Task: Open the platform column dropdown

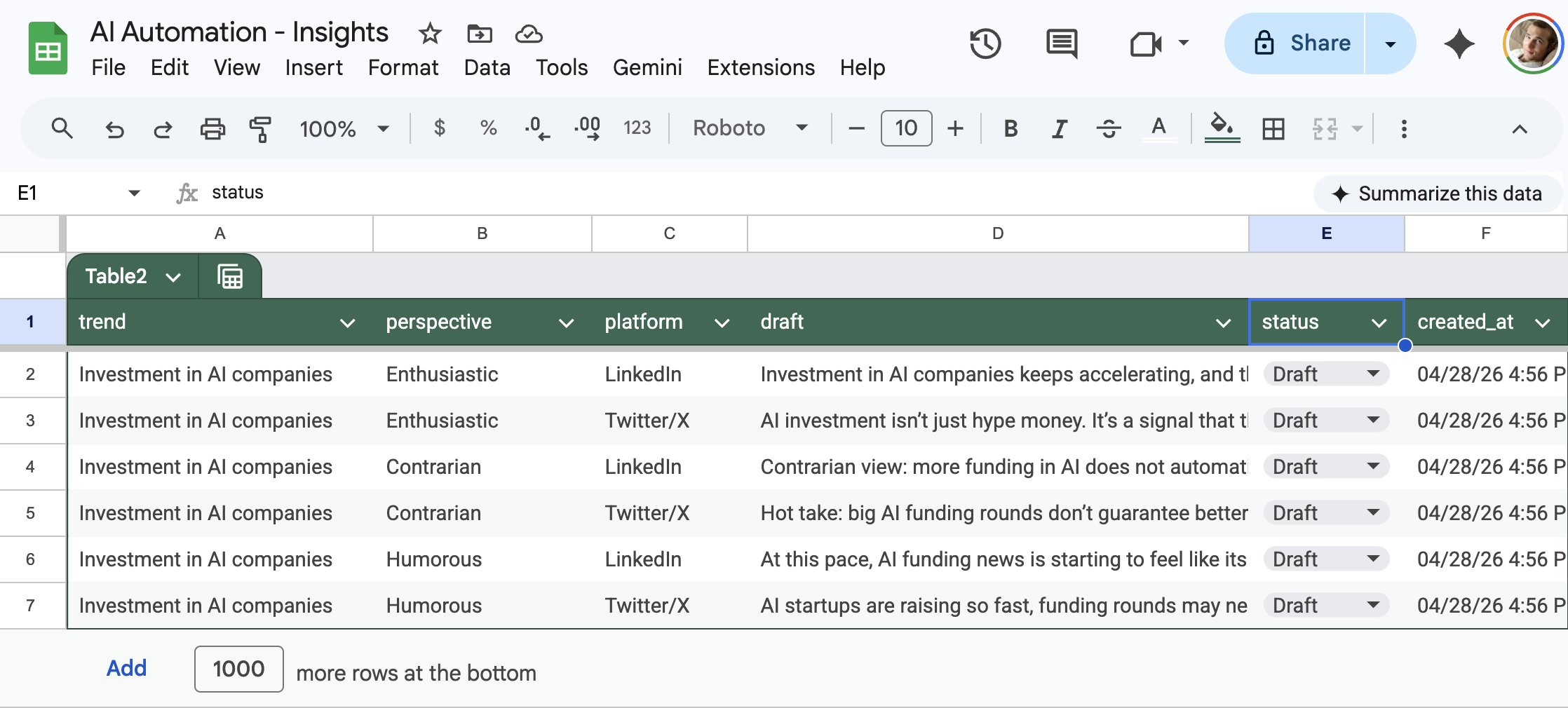Action: point(722,323)
